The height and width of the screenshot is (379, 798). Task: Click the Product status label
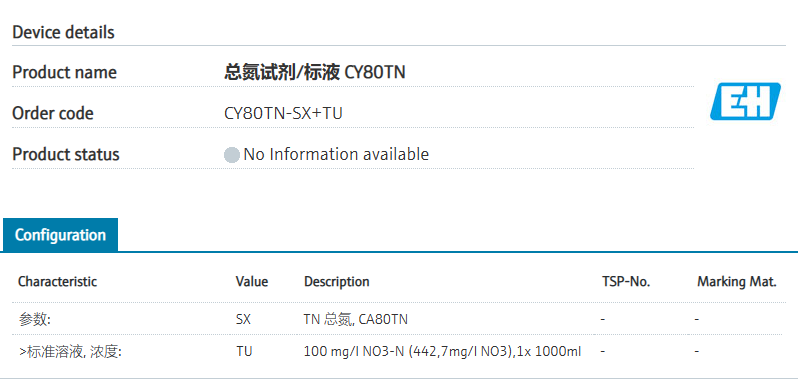click(66, 154)
